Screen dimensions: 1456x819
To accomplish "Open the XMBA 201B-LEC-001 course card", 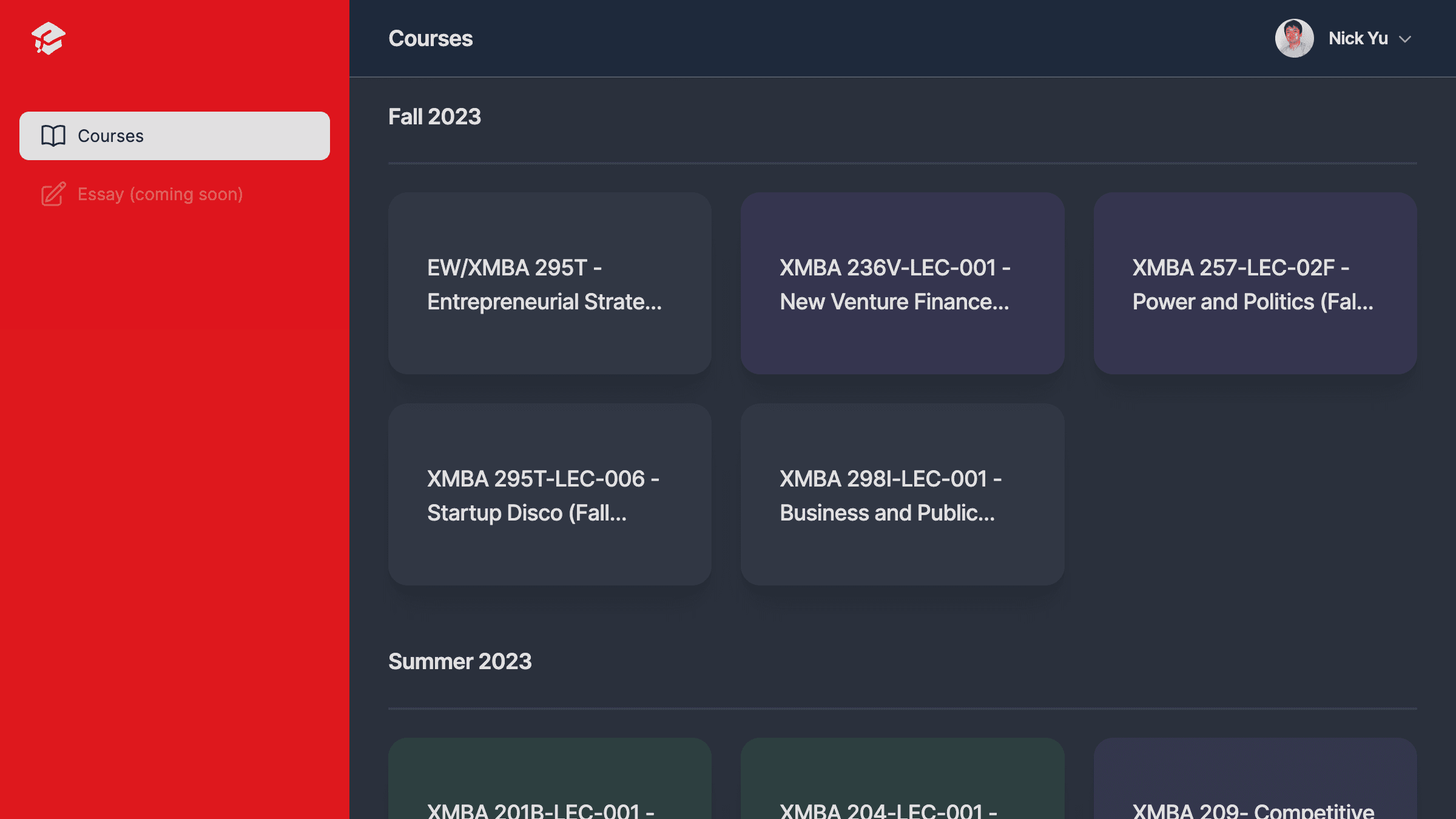I will coord(550,783).
